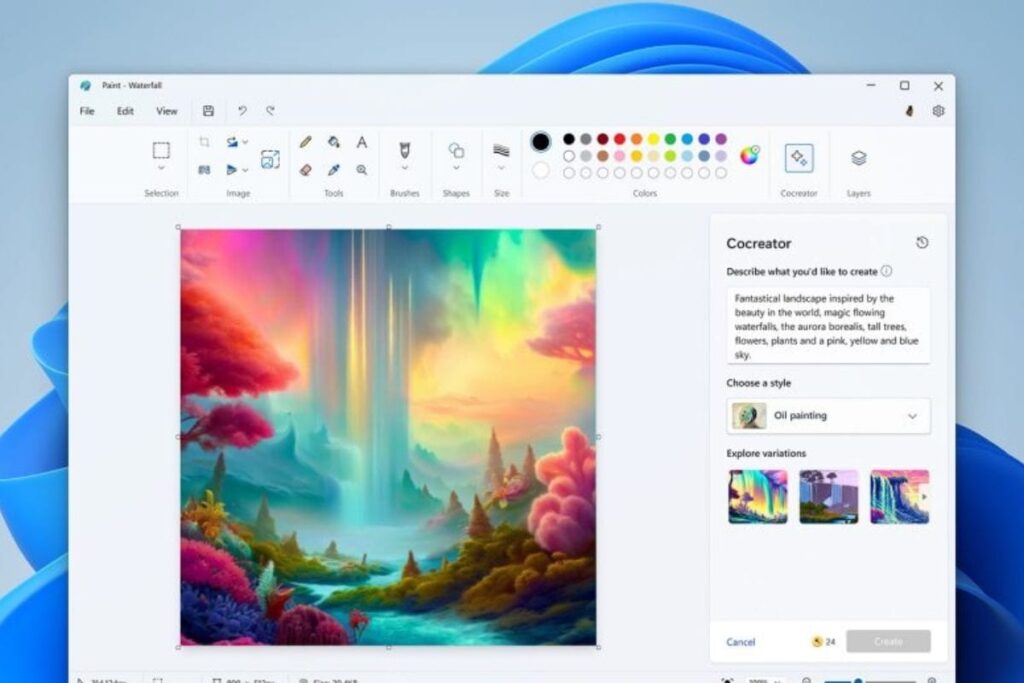The image size is (1024, 683).
Task: Select the Fill with color tool
Action: 332,142
